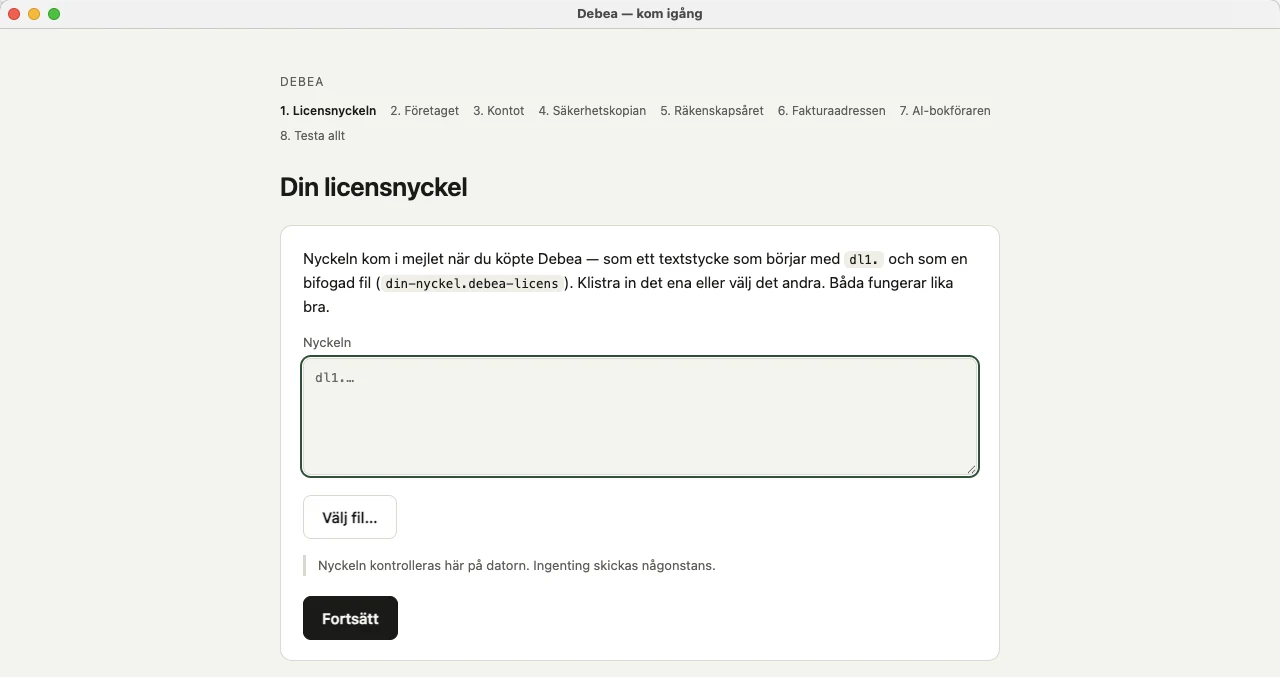Click the Välj fil... button

350,517
